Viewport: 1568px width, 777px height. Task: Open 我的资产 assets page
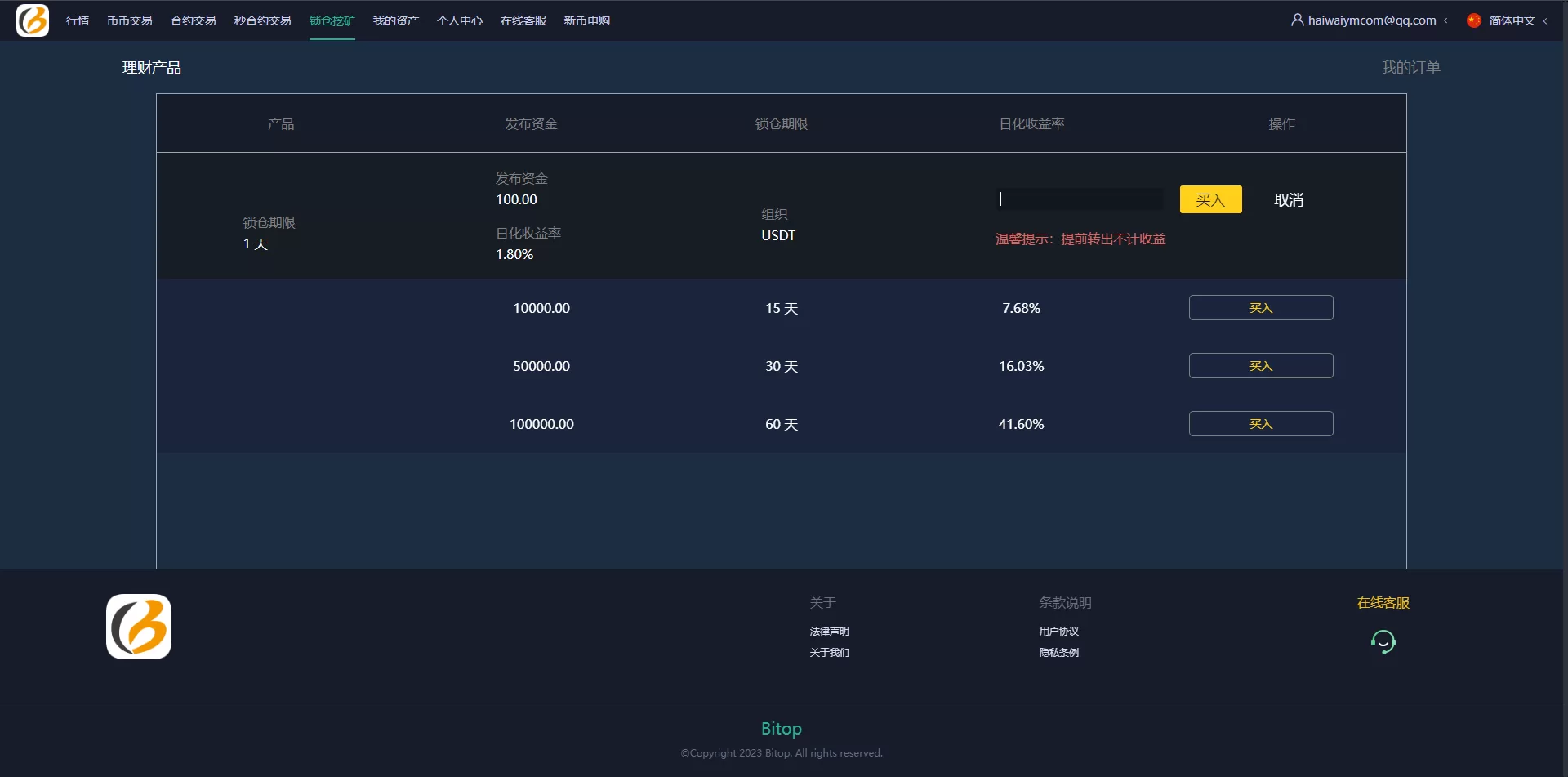[x=395, y=20]
